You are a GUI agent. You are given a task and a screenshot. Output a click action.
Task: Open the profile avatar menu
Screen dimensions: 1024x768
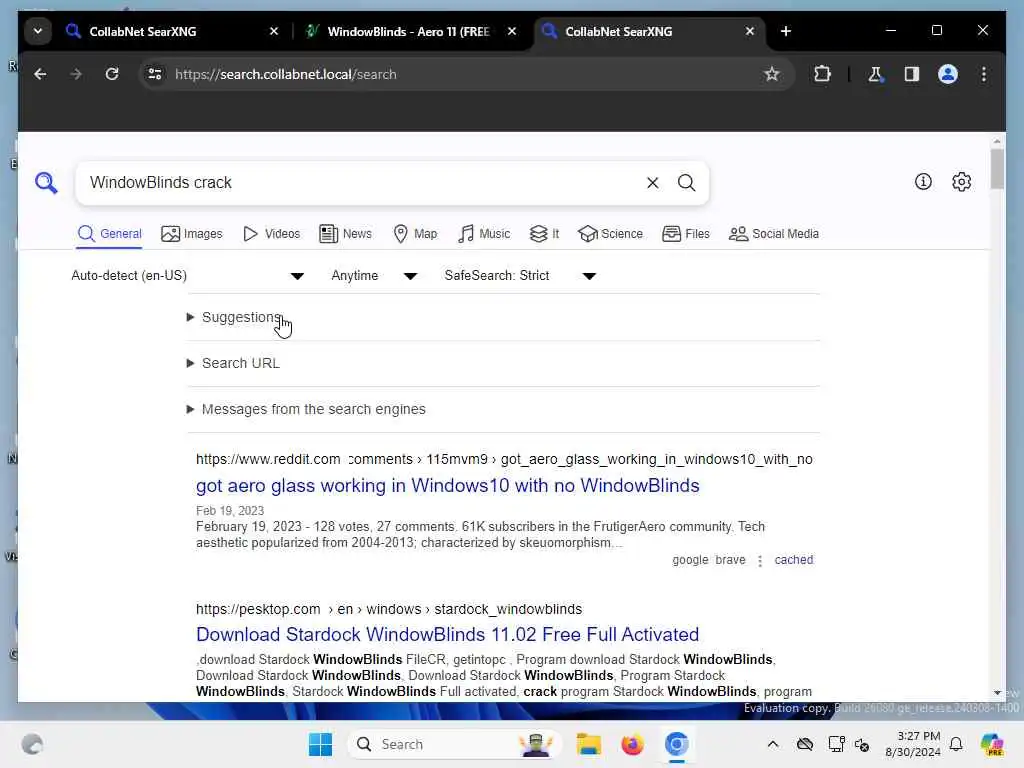[948, 74]
